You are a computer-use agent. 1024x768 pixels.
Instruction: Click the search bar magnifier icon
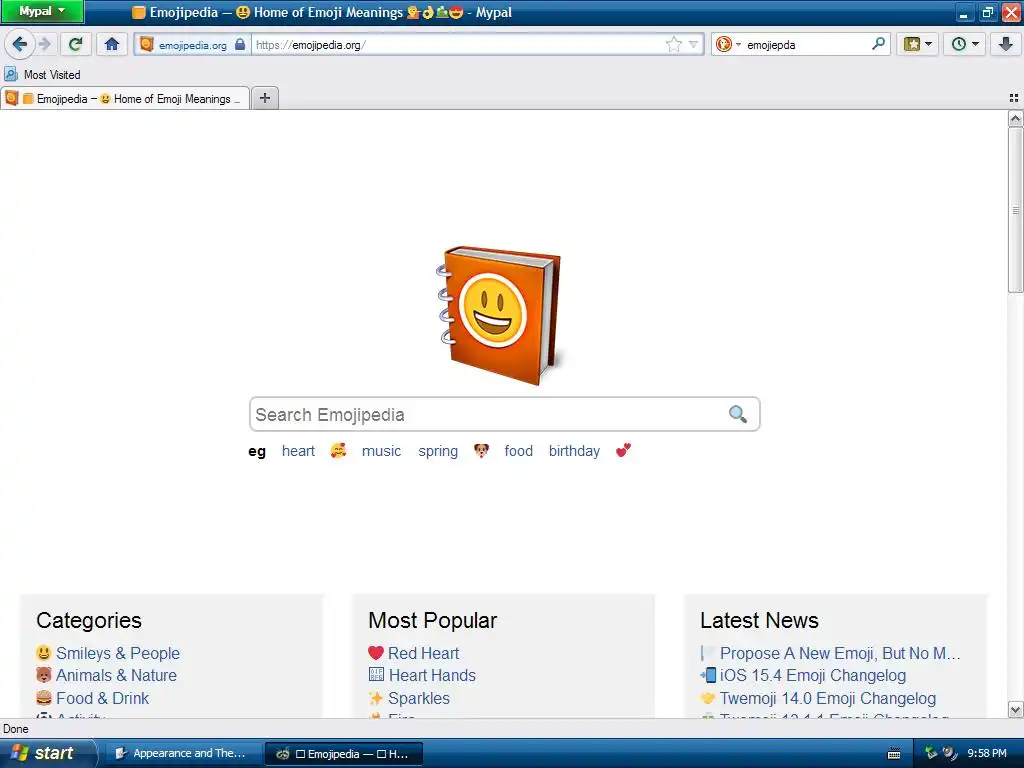coord(878,44)
